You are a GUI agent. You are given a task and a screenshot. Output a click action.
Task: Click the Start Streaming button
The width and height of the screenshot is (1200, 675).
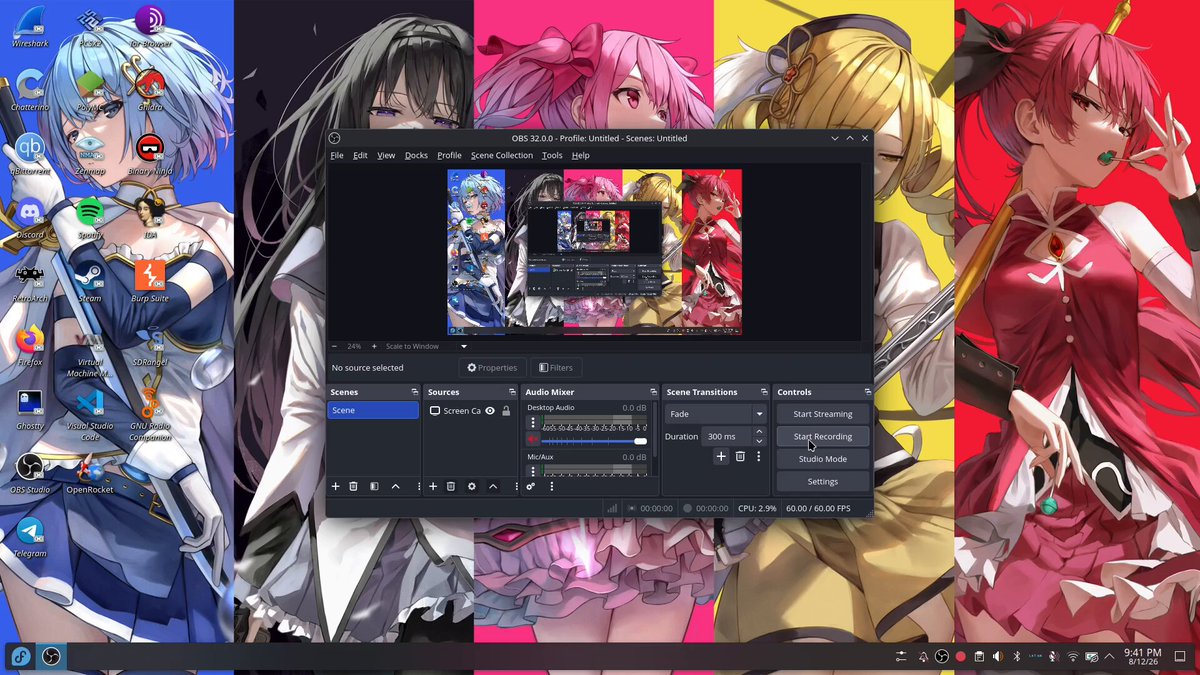click(823, 414)
